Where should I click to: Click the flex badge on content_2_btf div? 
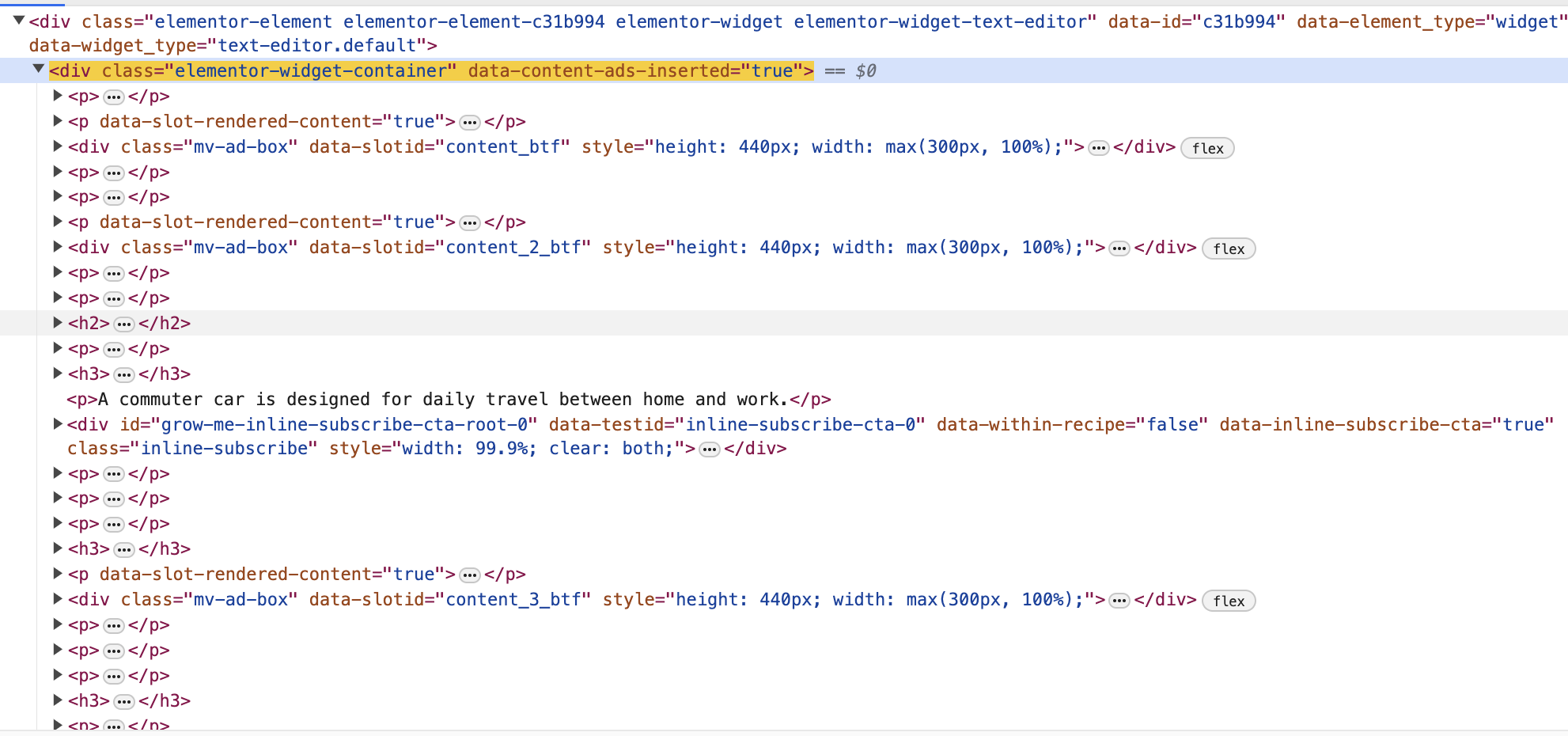1228,248
